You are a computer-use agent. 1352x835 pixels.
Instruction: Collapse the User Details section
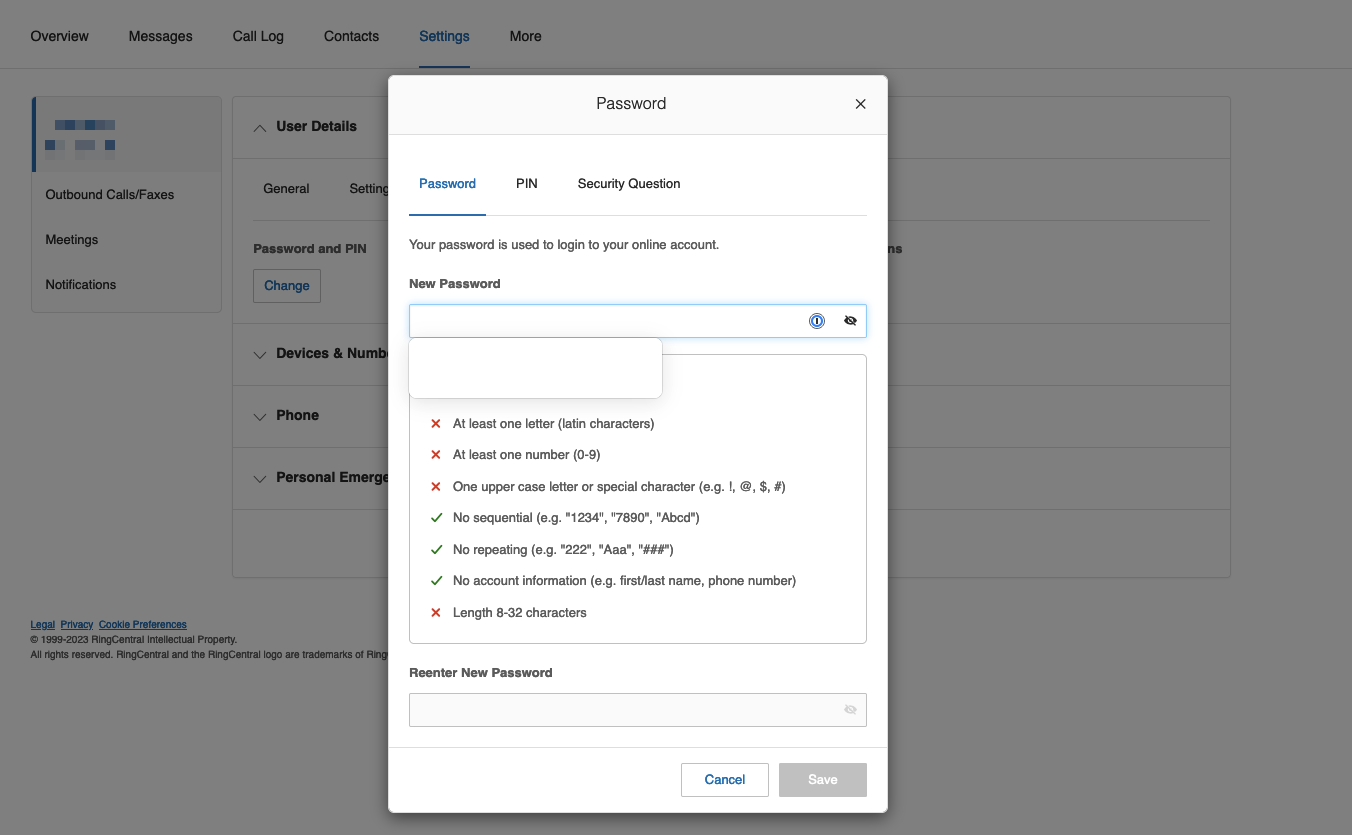(260, 127)
